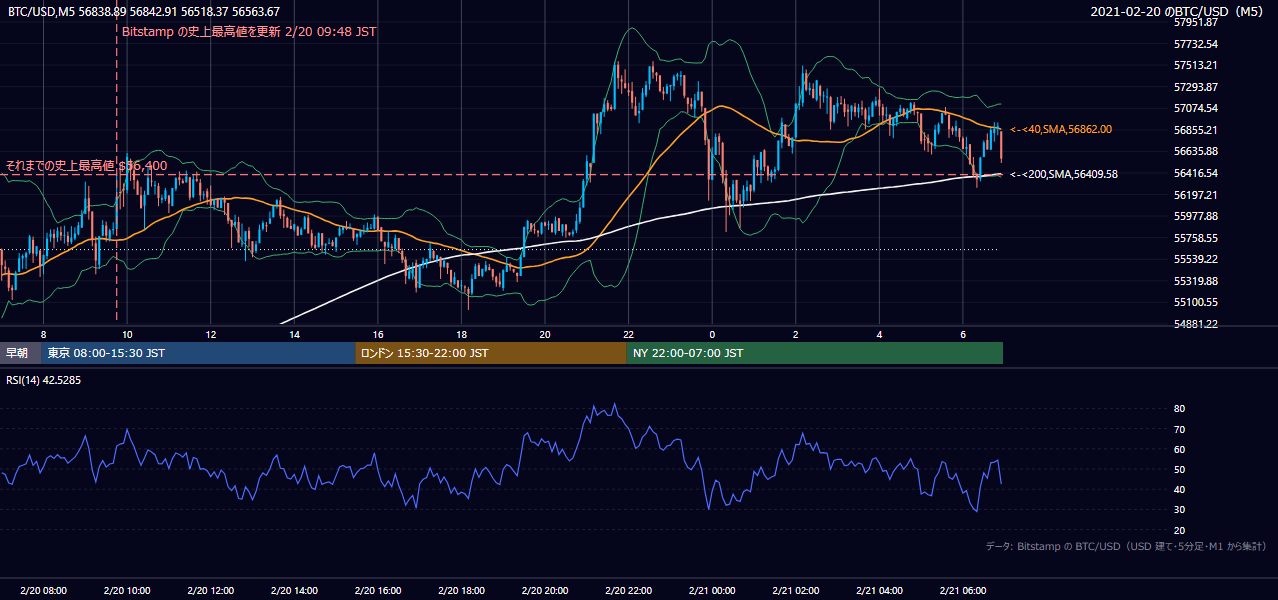Click the 2/21 02:00 time label
Image resolution: width=1278 pixels, height=600 pixels.
[795, 591]
